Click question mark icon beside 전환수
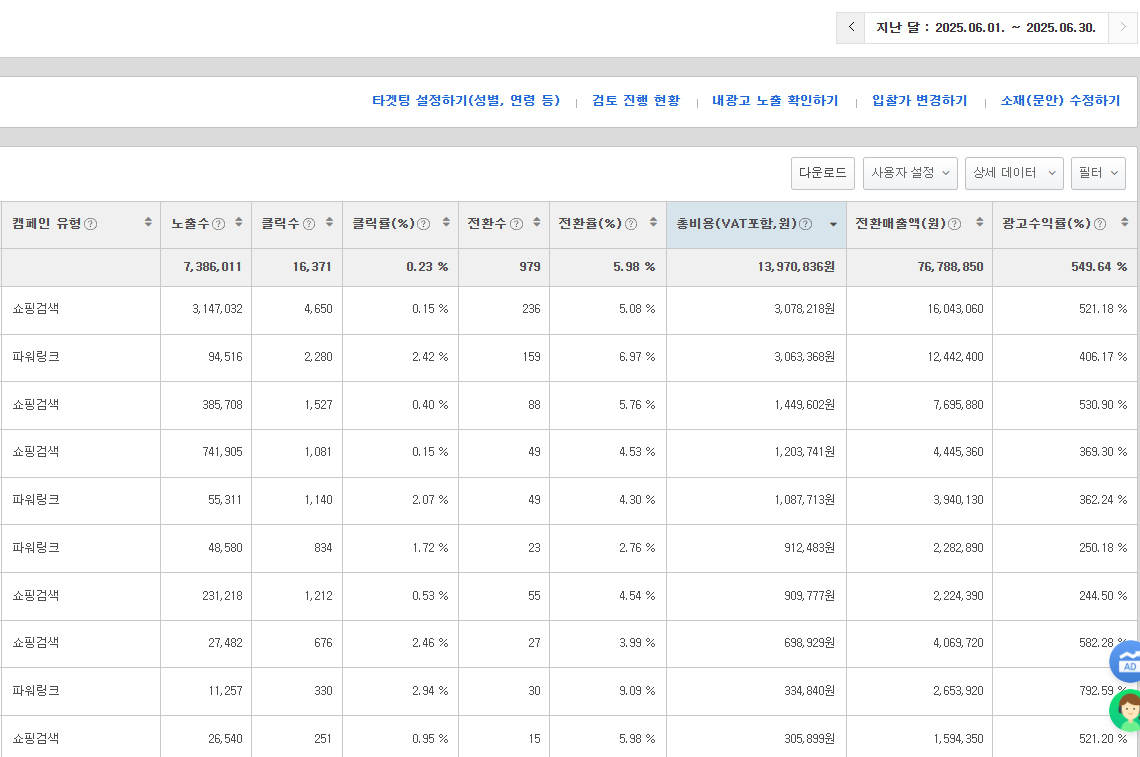The image size is (1140, 757). tap(517, 224)
